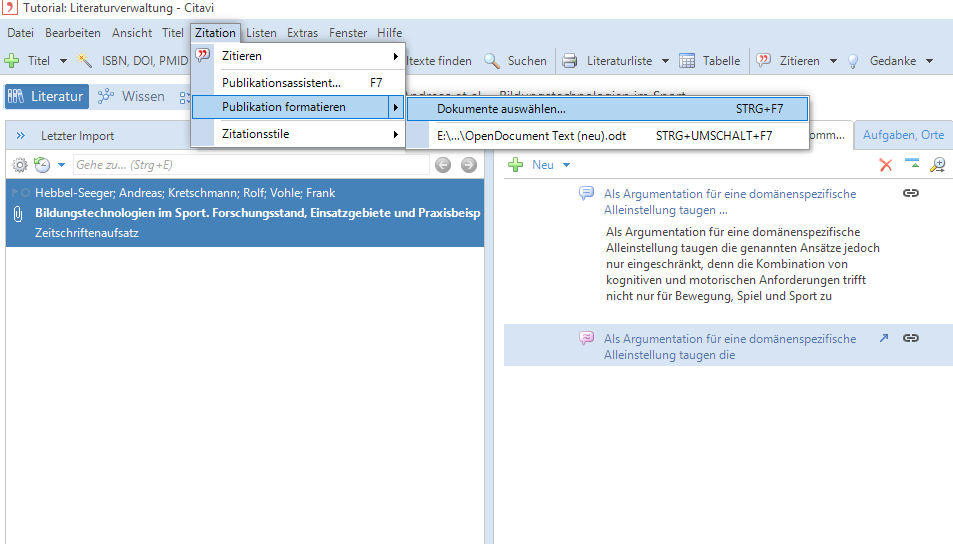Open the first quotation title link
953x544 pixels.
(729, 202)
